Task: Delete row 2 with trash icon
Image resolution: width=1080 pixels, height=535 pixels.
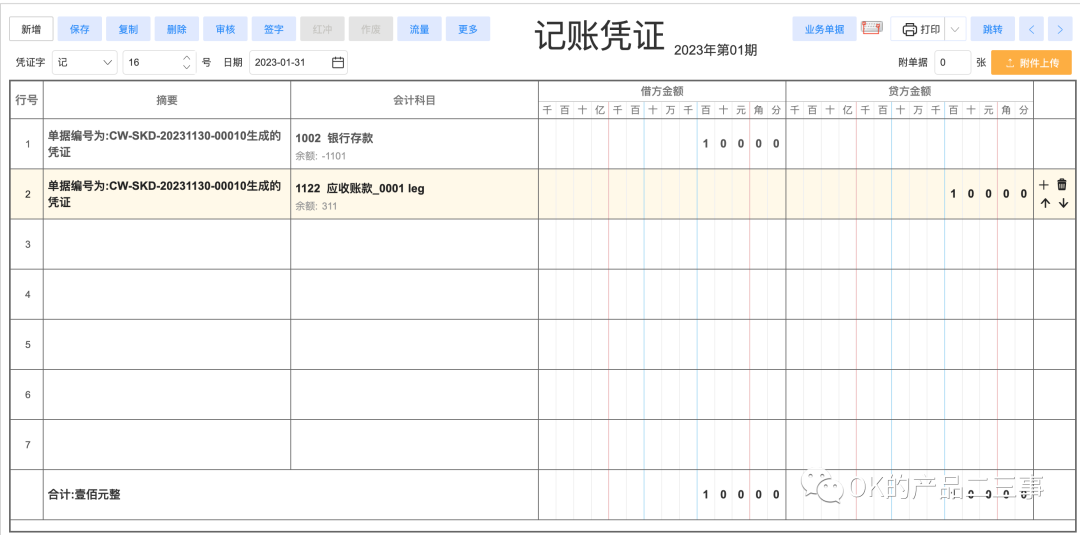Action: pos(1062,185)
